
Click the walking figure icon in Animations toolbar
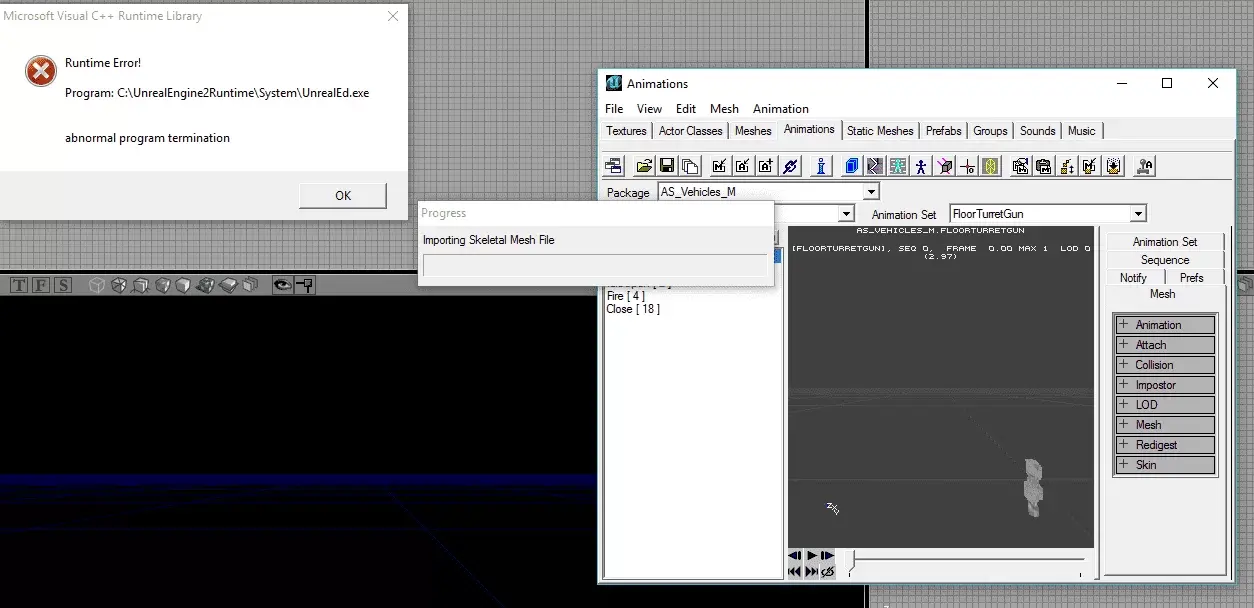(921, 166)
